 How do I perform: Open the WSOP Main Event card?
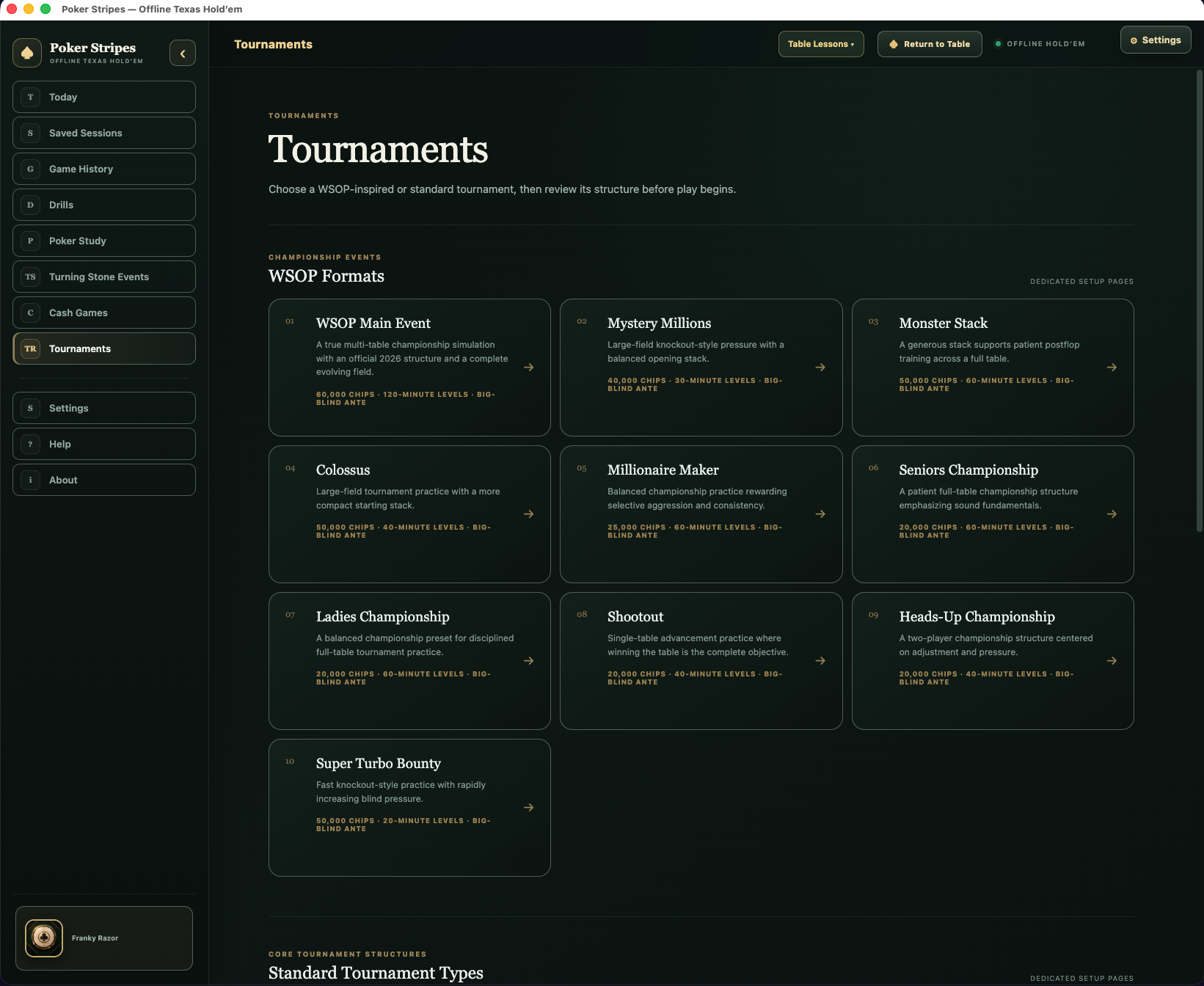[409, 368]
